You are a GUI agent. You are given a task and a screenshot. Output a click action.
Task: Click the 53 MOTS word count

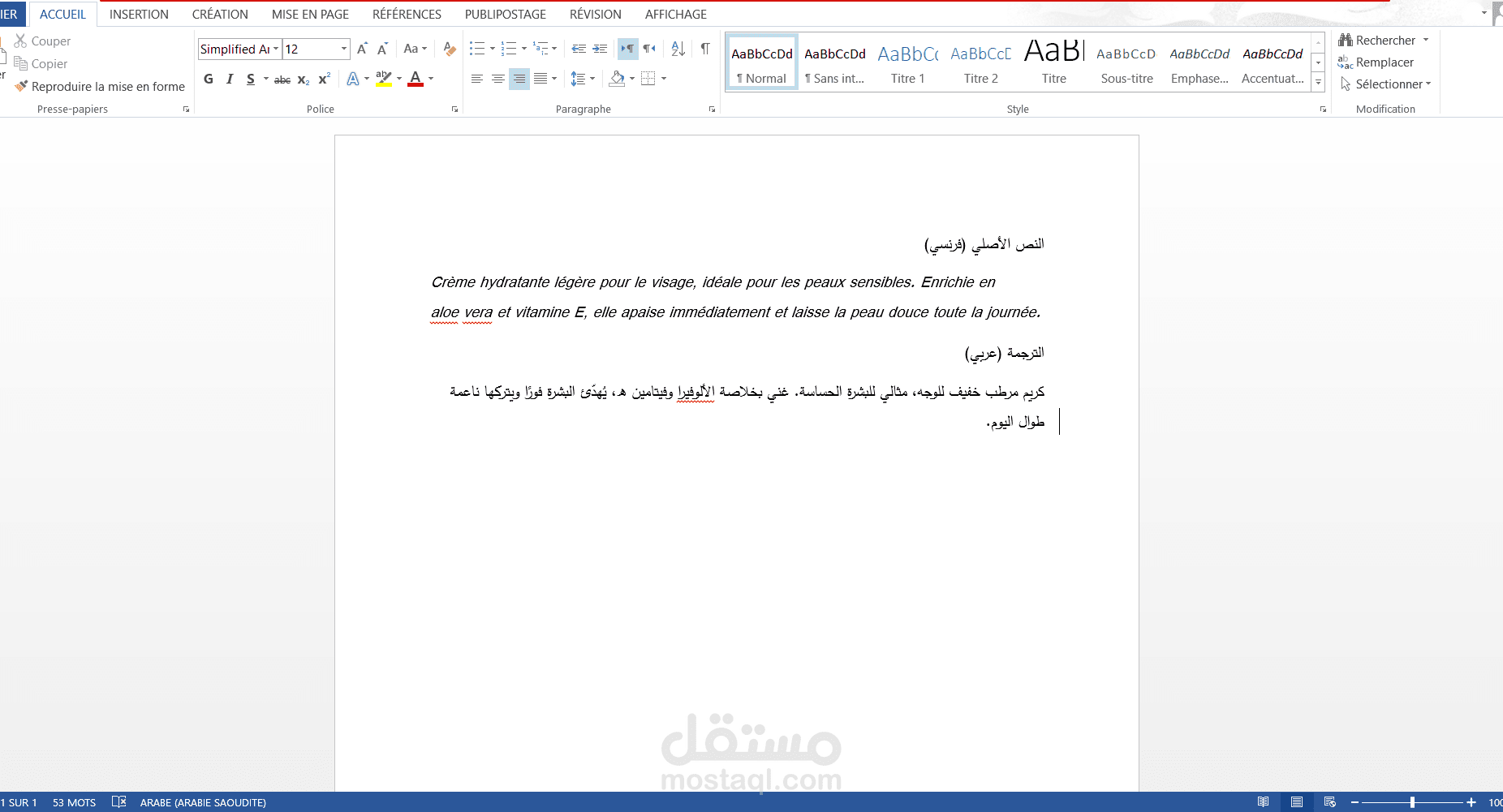pyautogui.click(x=74, y=802)
